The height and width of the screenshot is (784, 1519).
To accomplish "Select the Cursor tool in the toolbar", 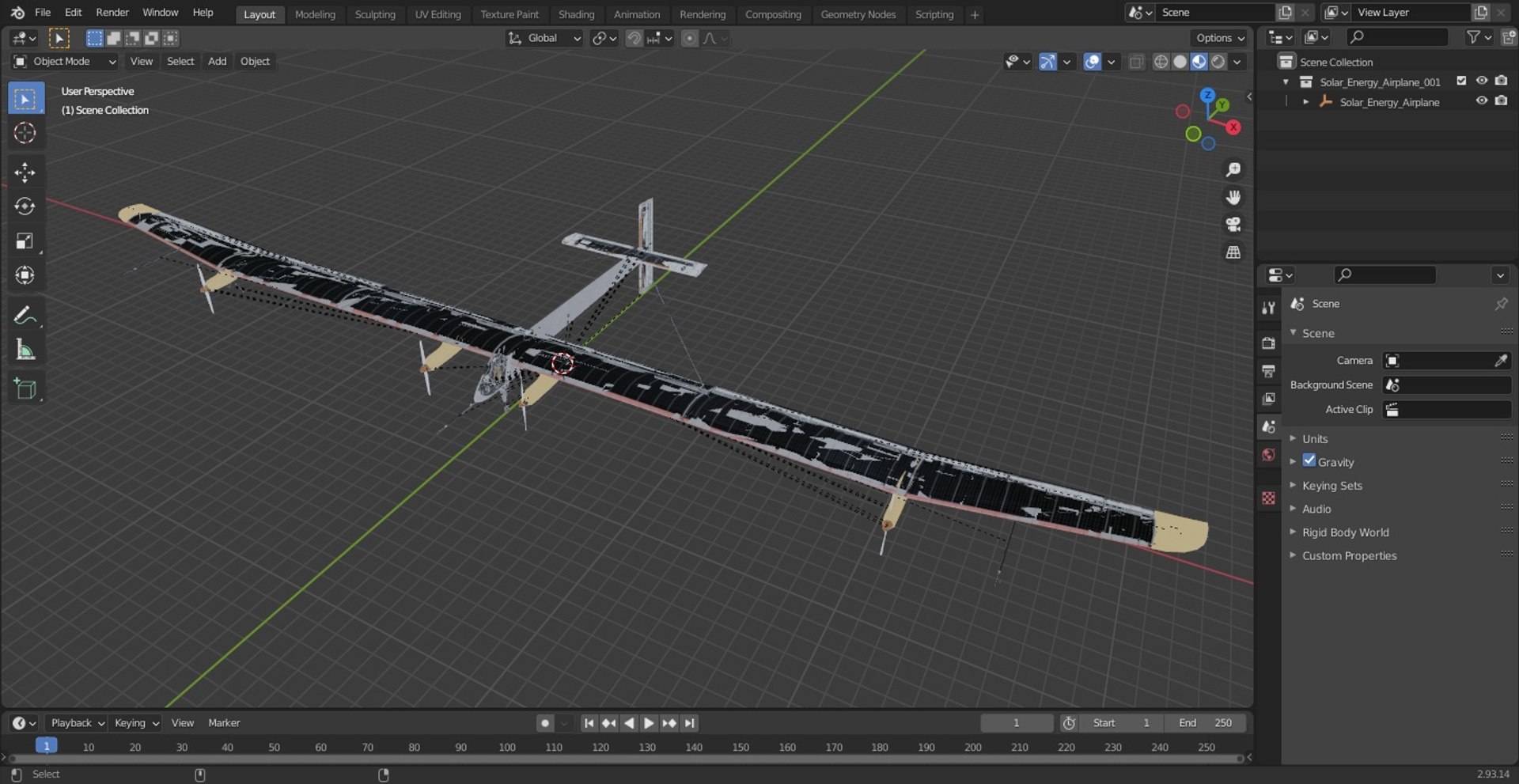I will tap(25, 133).
